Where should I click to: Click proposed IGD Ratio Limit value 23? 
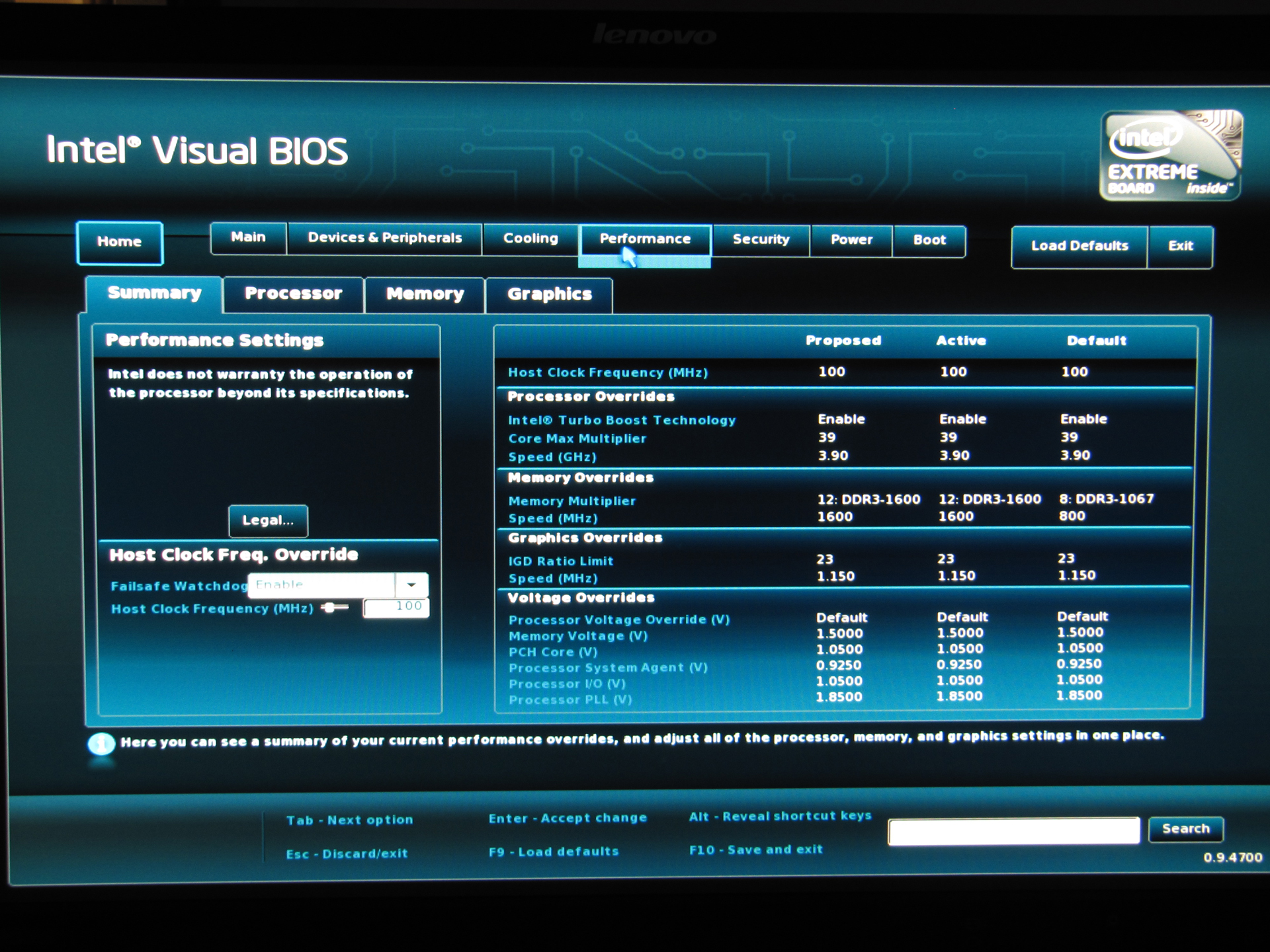tap(825, 560)
